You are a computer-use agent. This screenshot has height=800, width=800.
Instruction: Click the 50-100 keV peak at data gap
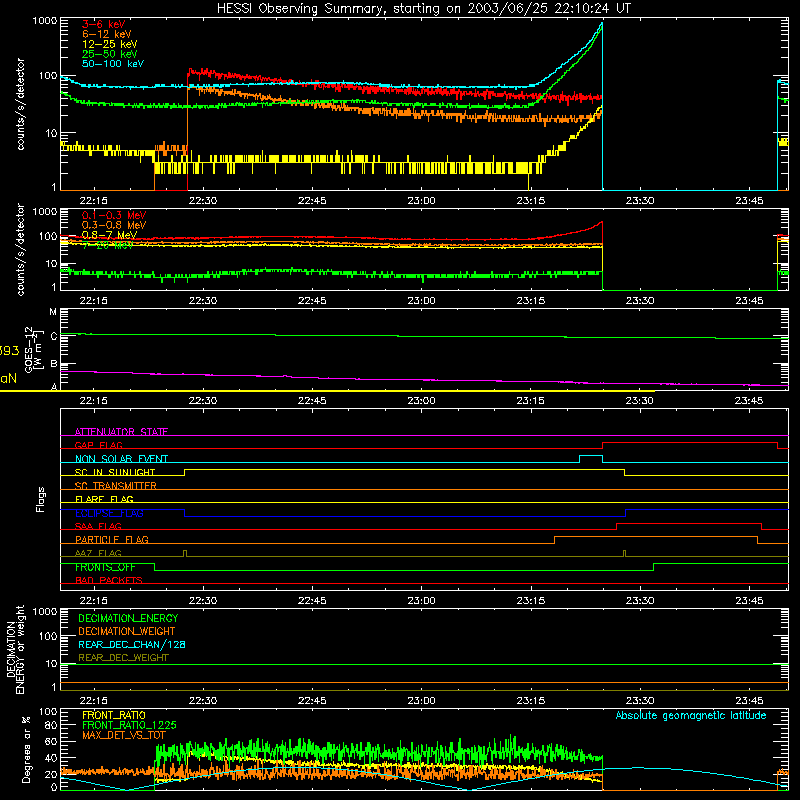point(602,23)
